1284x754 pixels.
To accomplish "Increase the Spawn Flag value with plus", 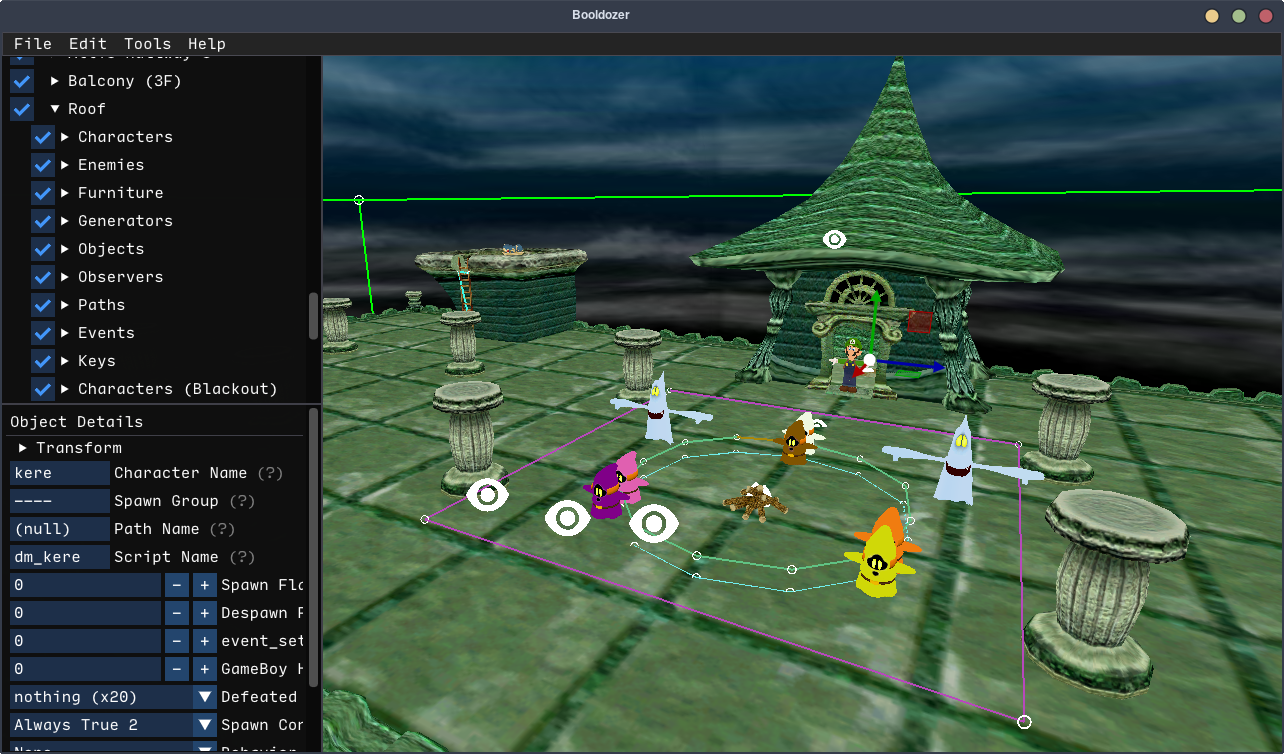I will [205, 585].
